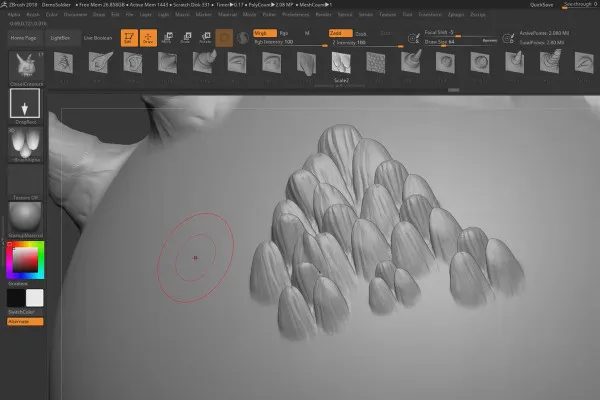Choose the selected Scale2 chisel thumbnail
This screenshot has height=400, width=600.
click(x=341, y=62)
